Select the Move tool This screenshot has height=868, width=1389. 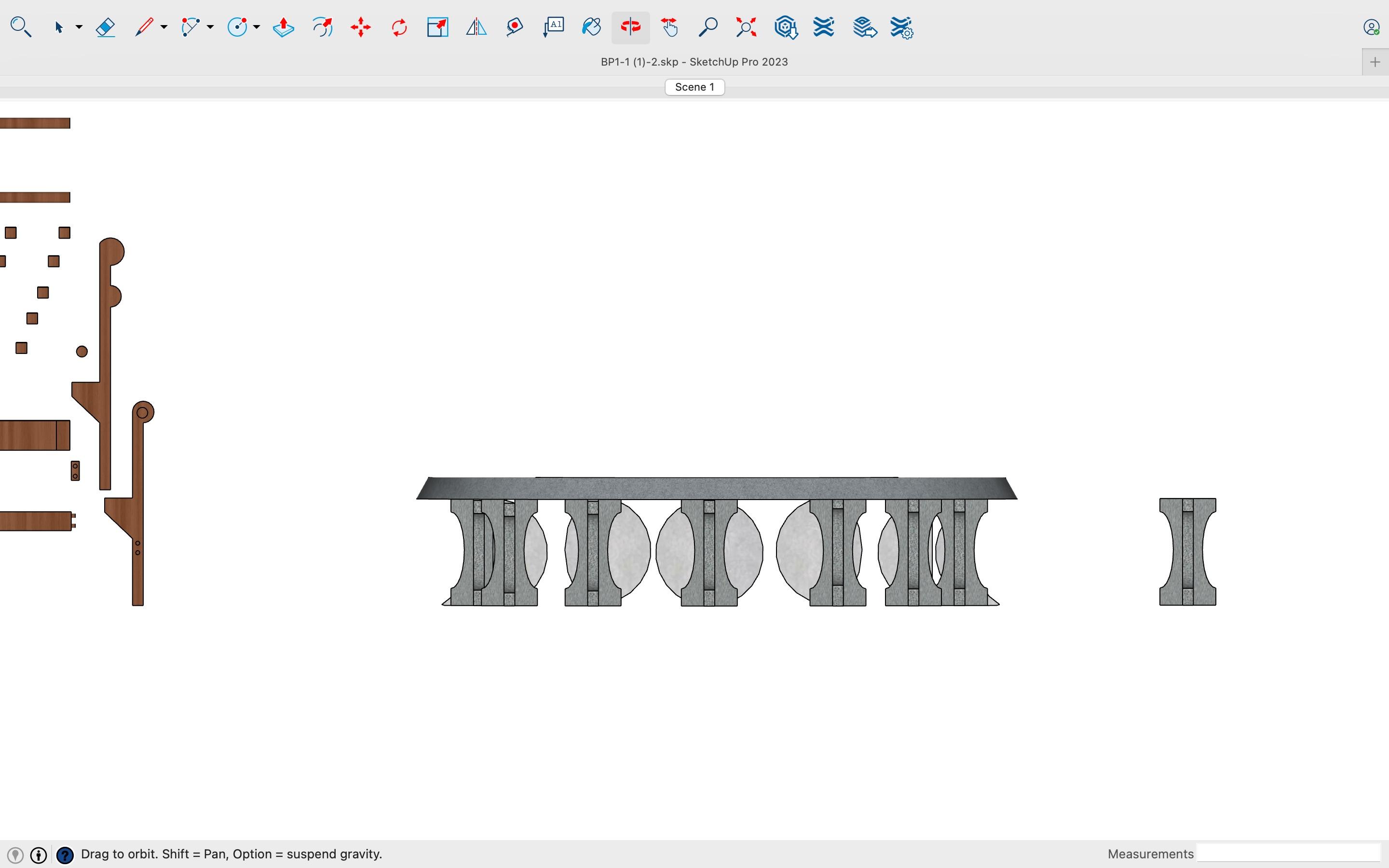(x=360, y=27)
